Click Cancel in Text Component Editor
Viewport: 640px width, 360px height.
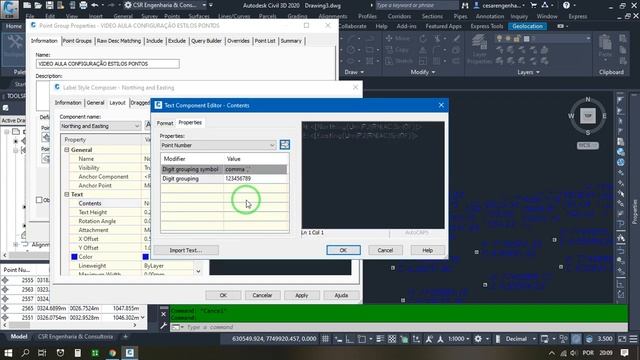[x=385, y=250]
